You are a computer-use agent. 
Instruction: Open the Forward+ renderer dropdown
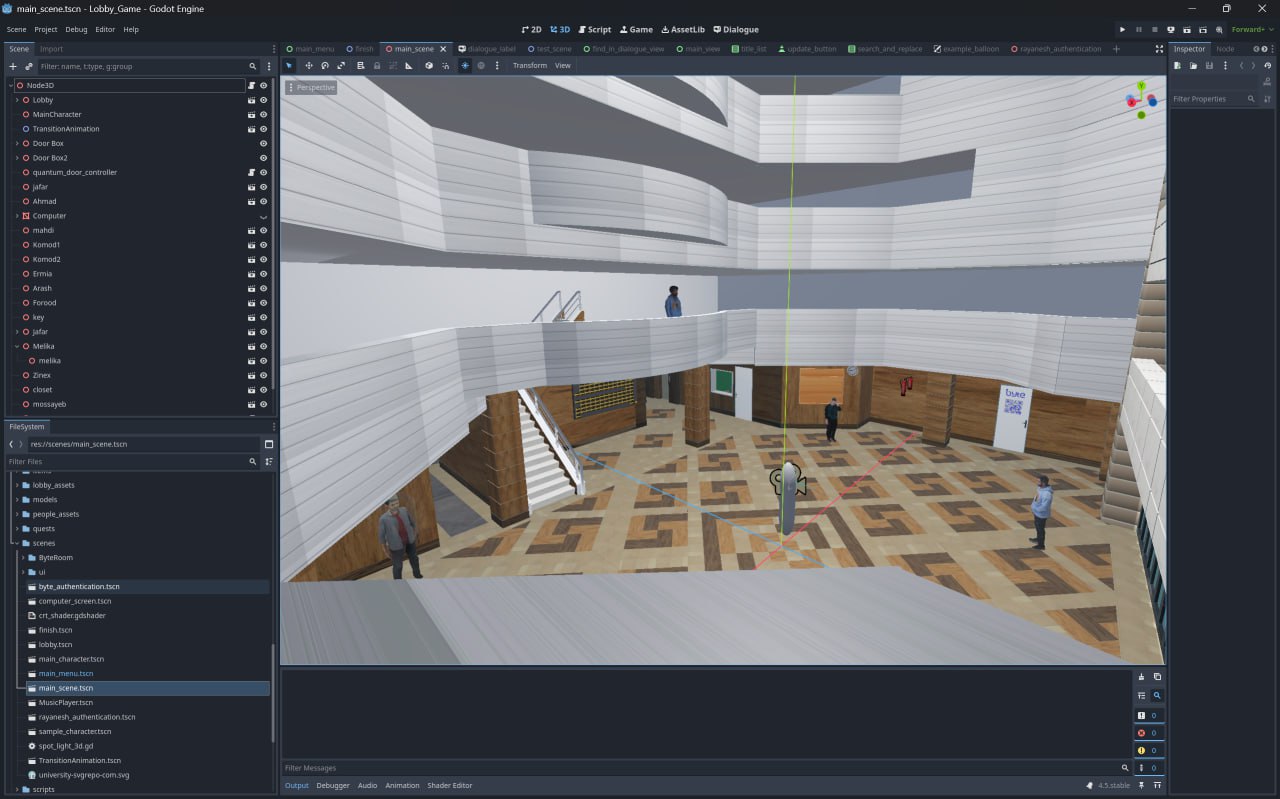pos(1251,30)
